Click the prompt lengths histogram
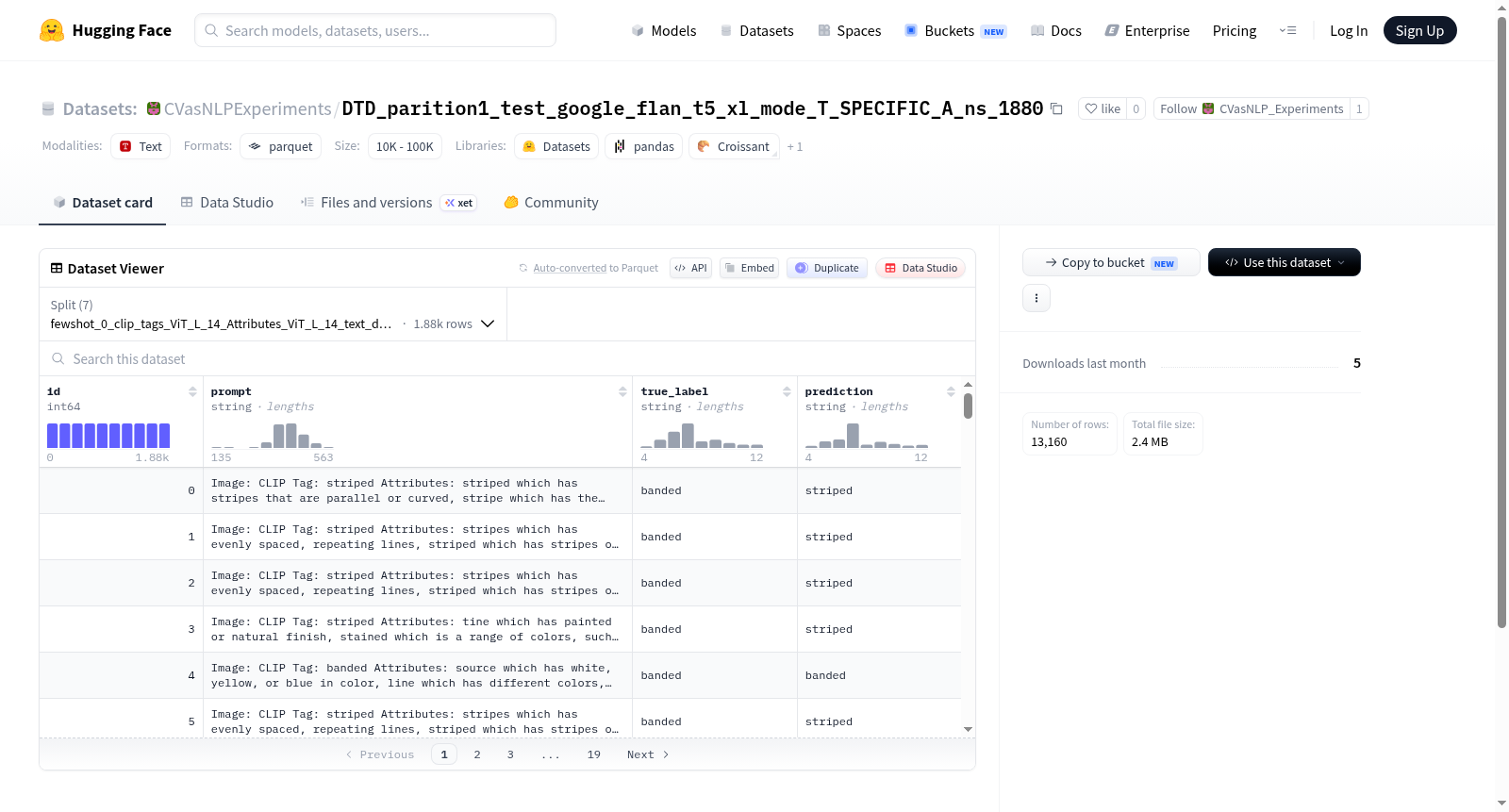 (x=273, y=436)
